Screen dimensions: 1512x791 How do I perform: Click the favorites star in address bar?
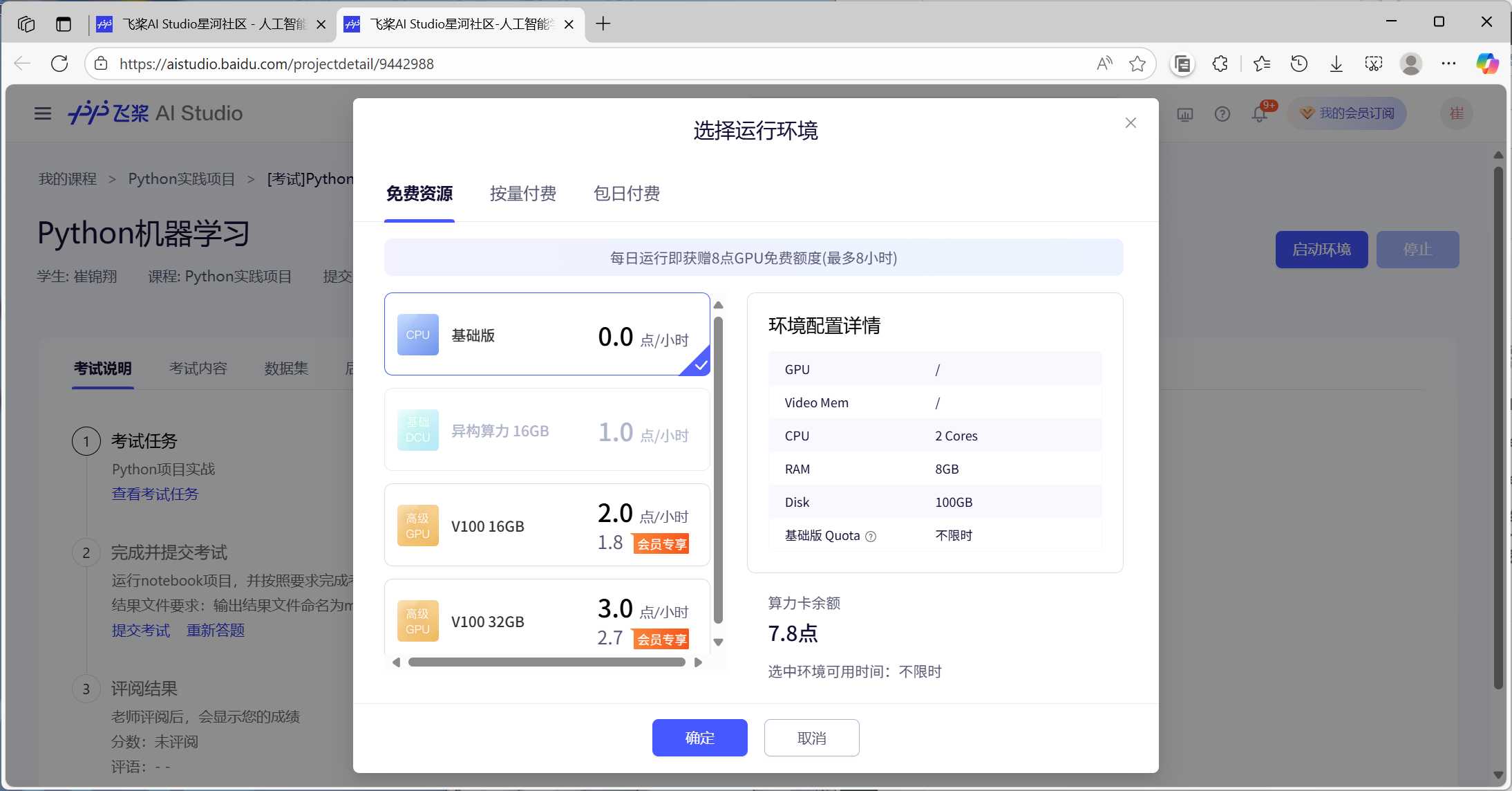pyautogui.click(x=1137, y=64)
